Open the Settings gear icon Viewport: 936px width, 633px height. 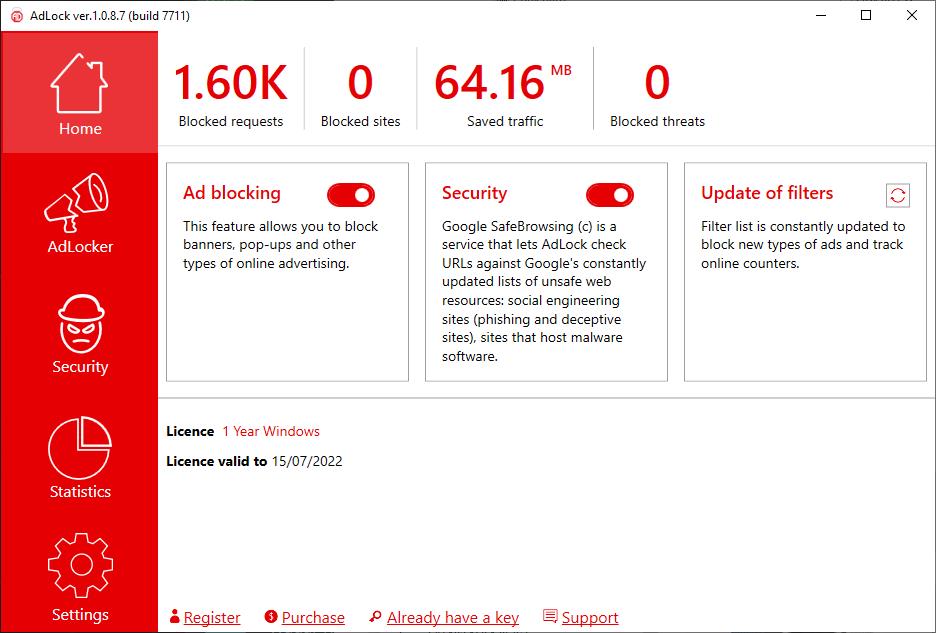79,566
